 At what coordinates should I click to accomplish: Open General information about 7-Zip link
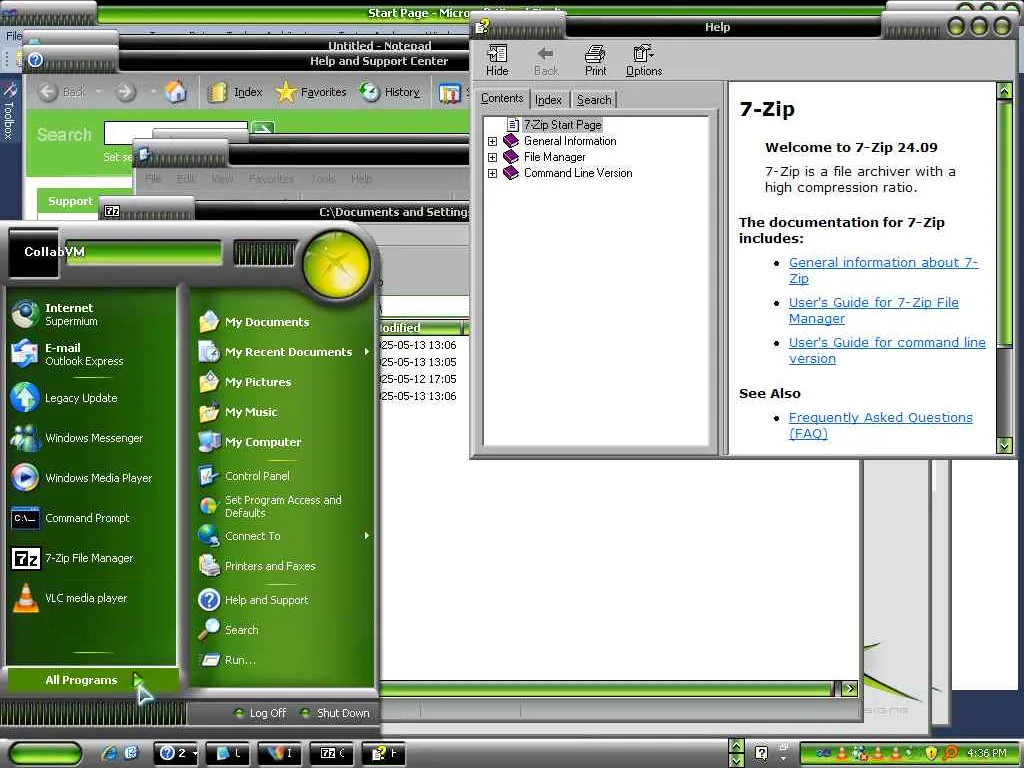(883, 270)
